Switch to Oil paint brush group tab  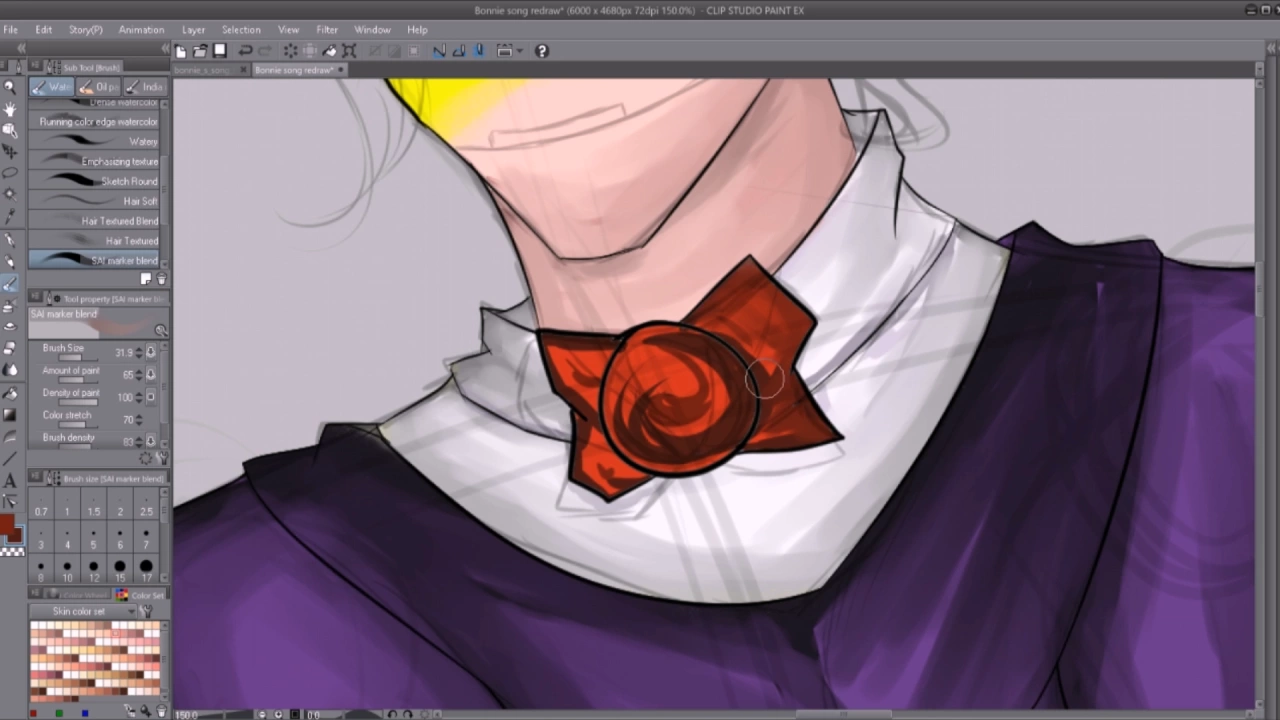[98, 87]
